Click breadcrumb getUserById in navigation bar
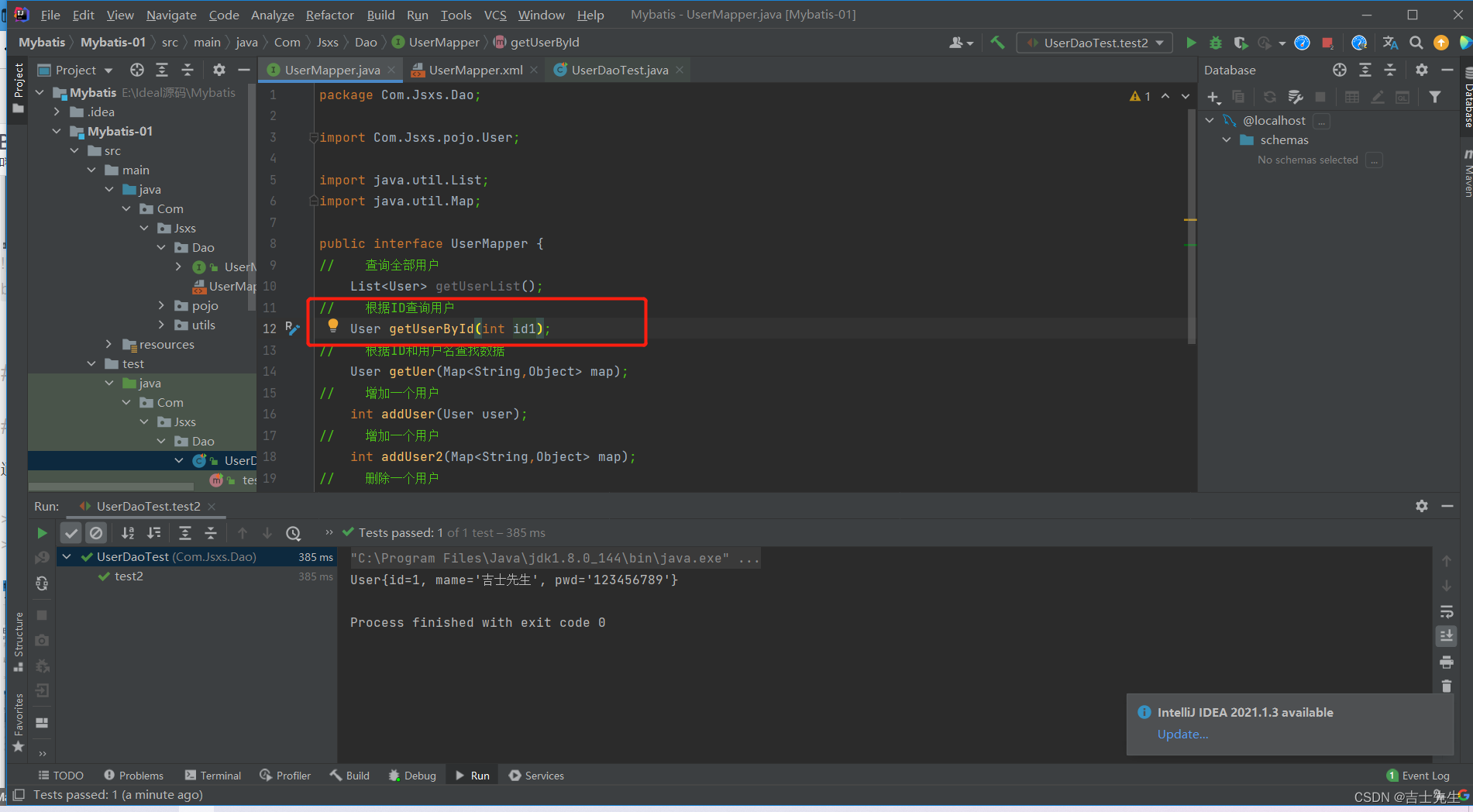Screen dimensions: 1473x812 point(536,43)
